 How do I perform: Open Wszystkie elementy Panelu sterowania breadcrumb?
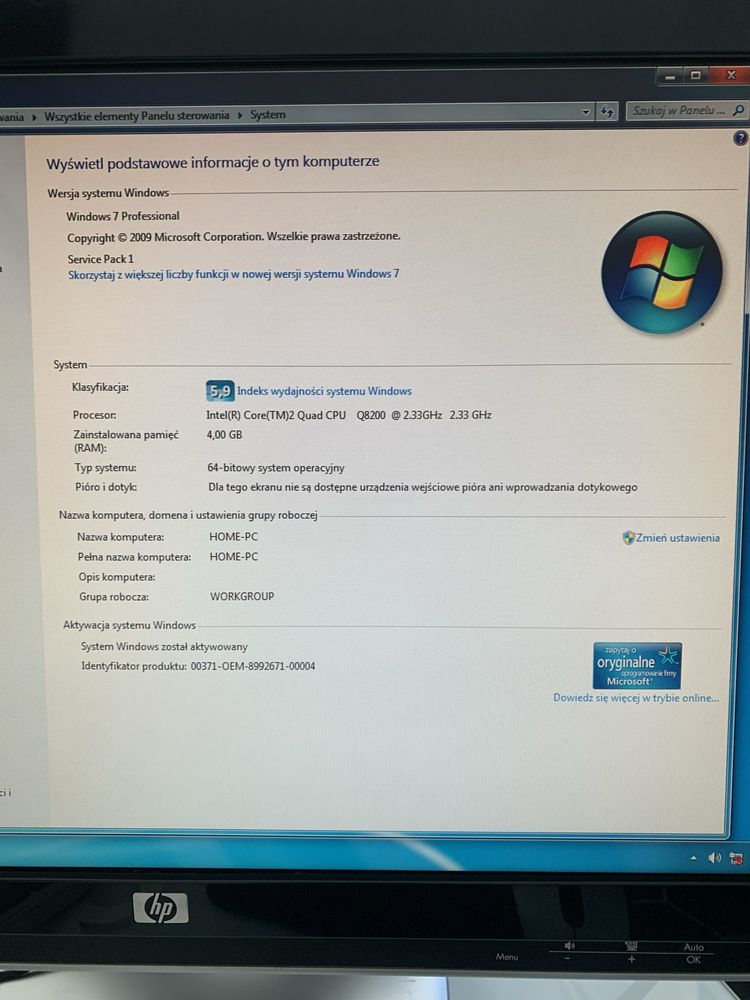136,116
